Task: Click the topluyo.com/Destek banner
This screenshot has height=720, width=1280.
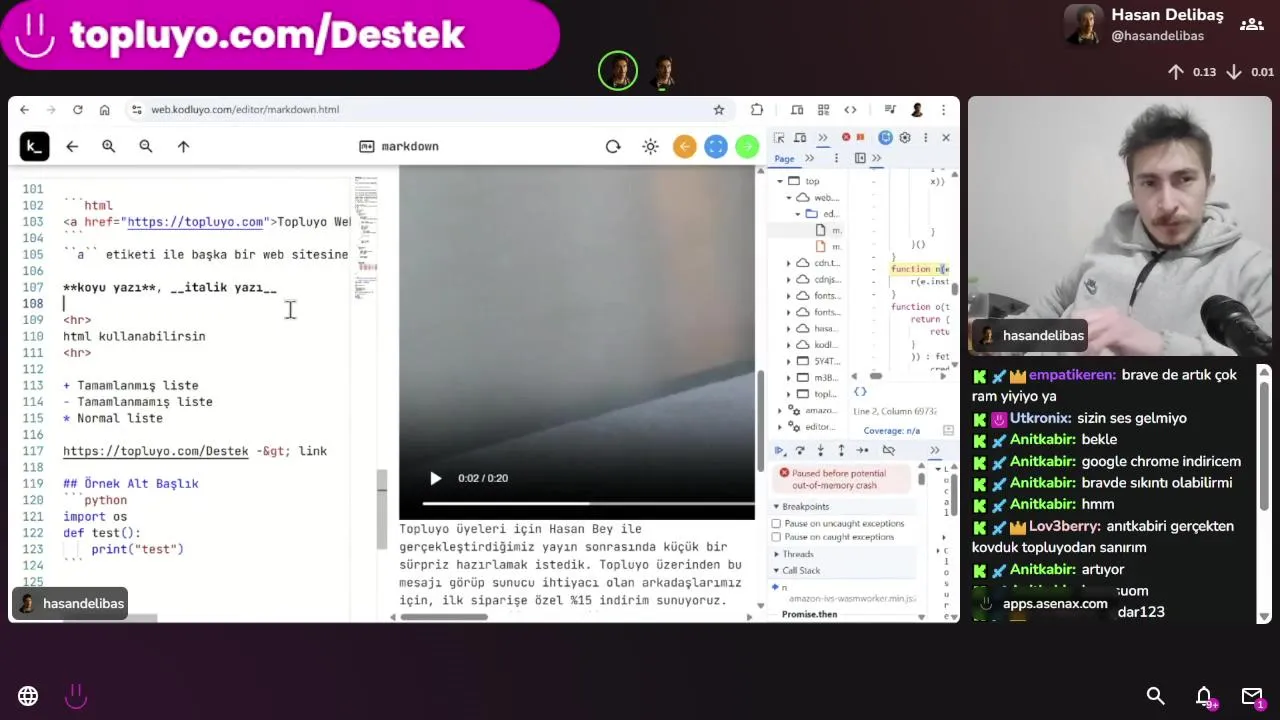Action: pyautogui.click(x=280, y=35)
